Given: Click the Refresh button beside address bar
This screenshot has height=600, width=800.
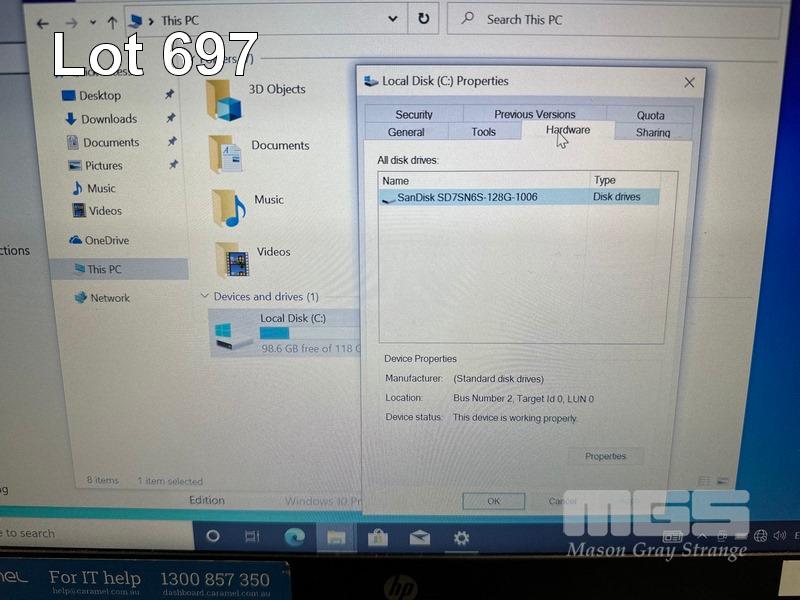Looking at the screenshot, I should [424, 19].
